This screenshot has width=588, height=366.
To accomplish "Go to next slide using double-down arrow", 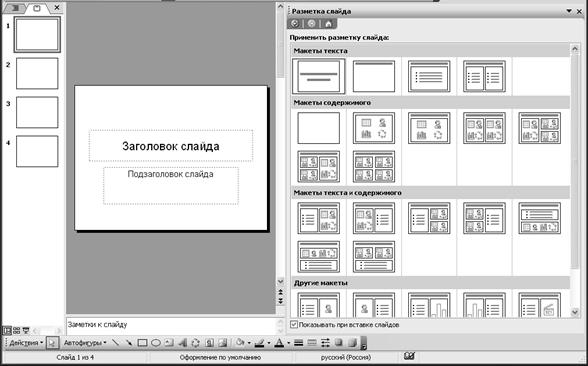I will pyautogui.click(x=280, y=301).
